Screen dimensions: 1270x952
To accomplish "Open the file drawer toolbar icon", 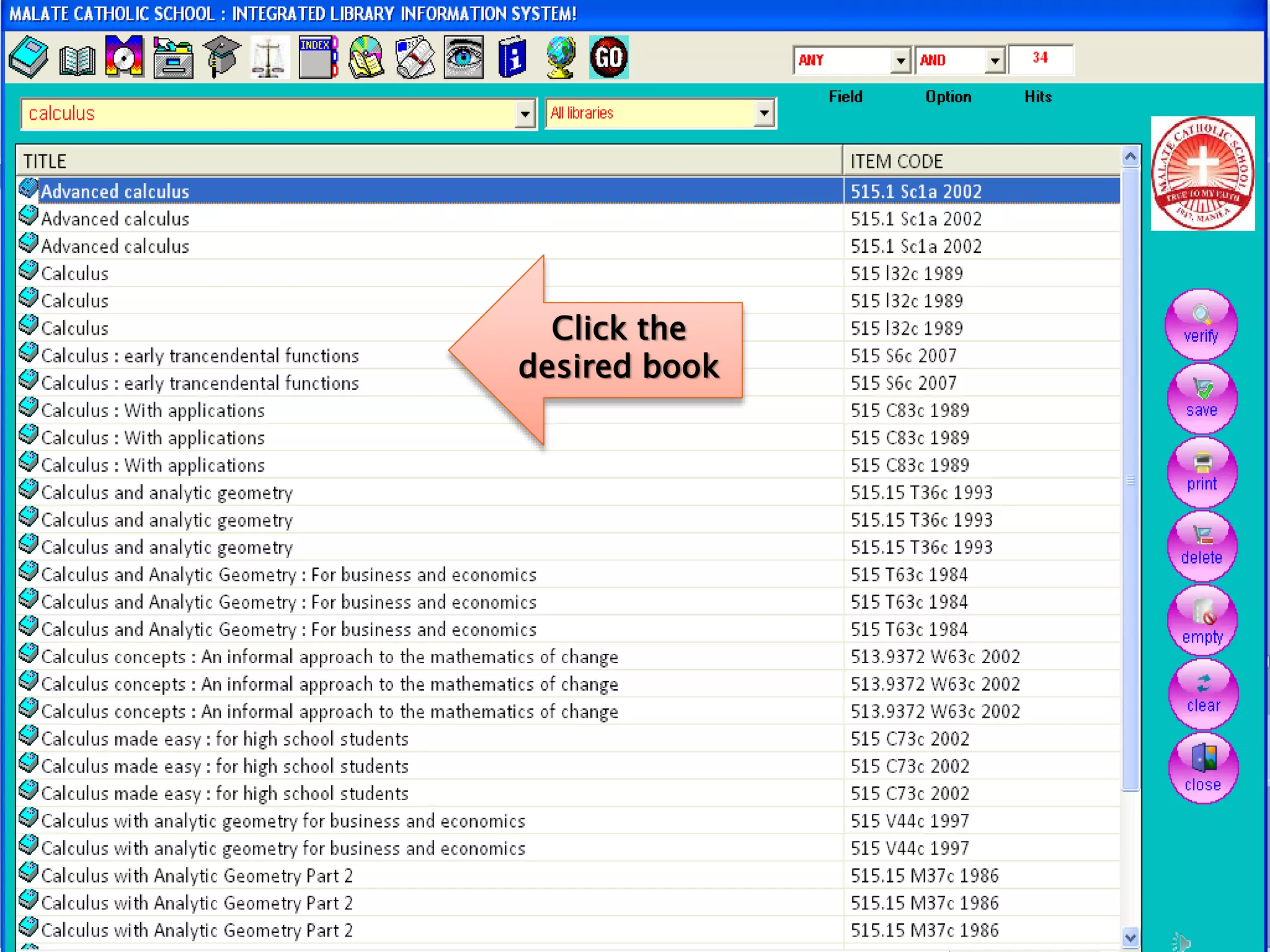I will (x=173, y=58).
